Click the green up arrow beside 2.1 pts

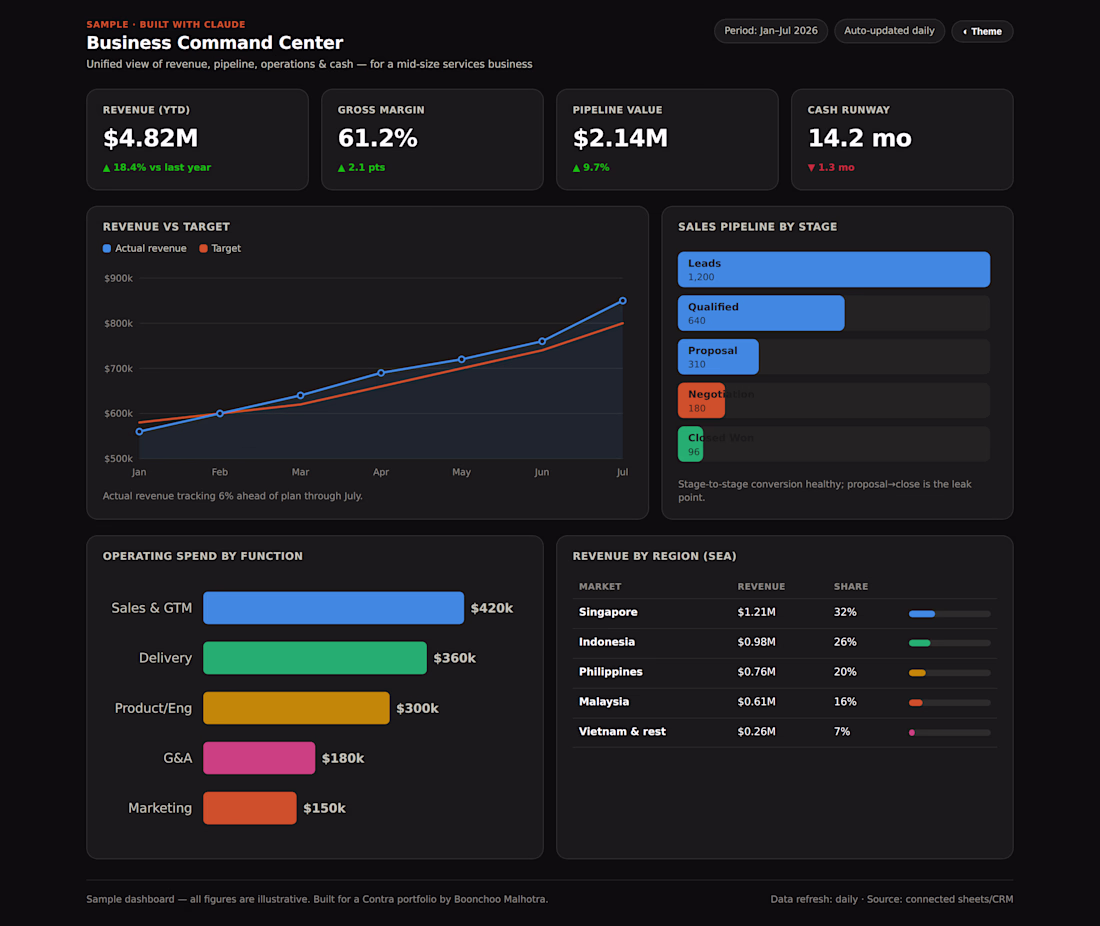[x=342, y=168]
